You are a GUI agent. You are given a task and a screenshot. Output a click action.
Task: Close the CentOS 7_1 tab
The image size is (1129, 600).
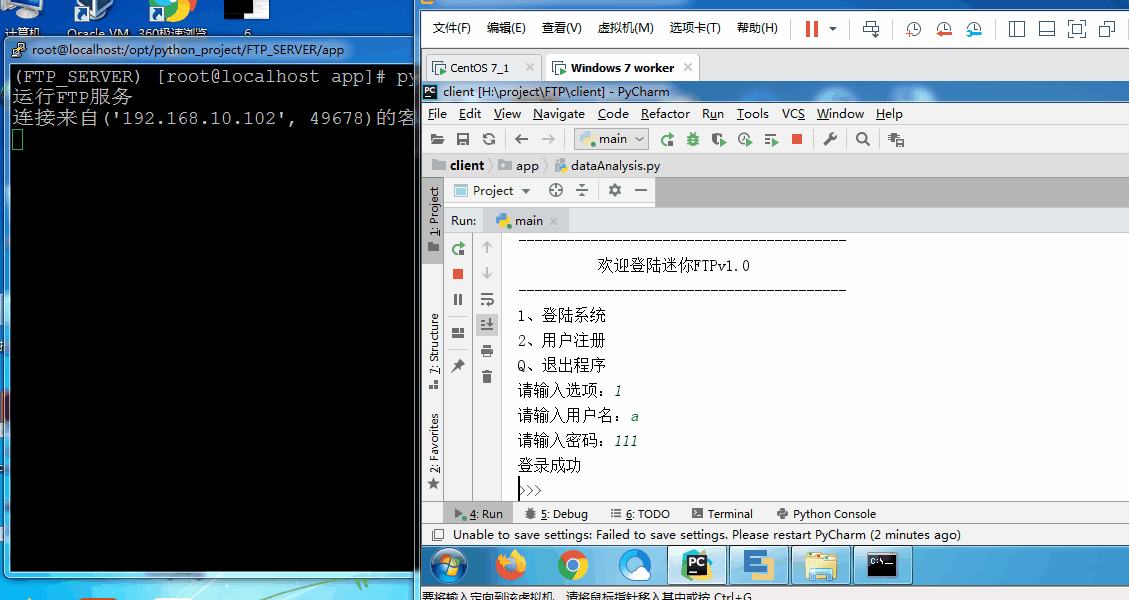[530, 67]
